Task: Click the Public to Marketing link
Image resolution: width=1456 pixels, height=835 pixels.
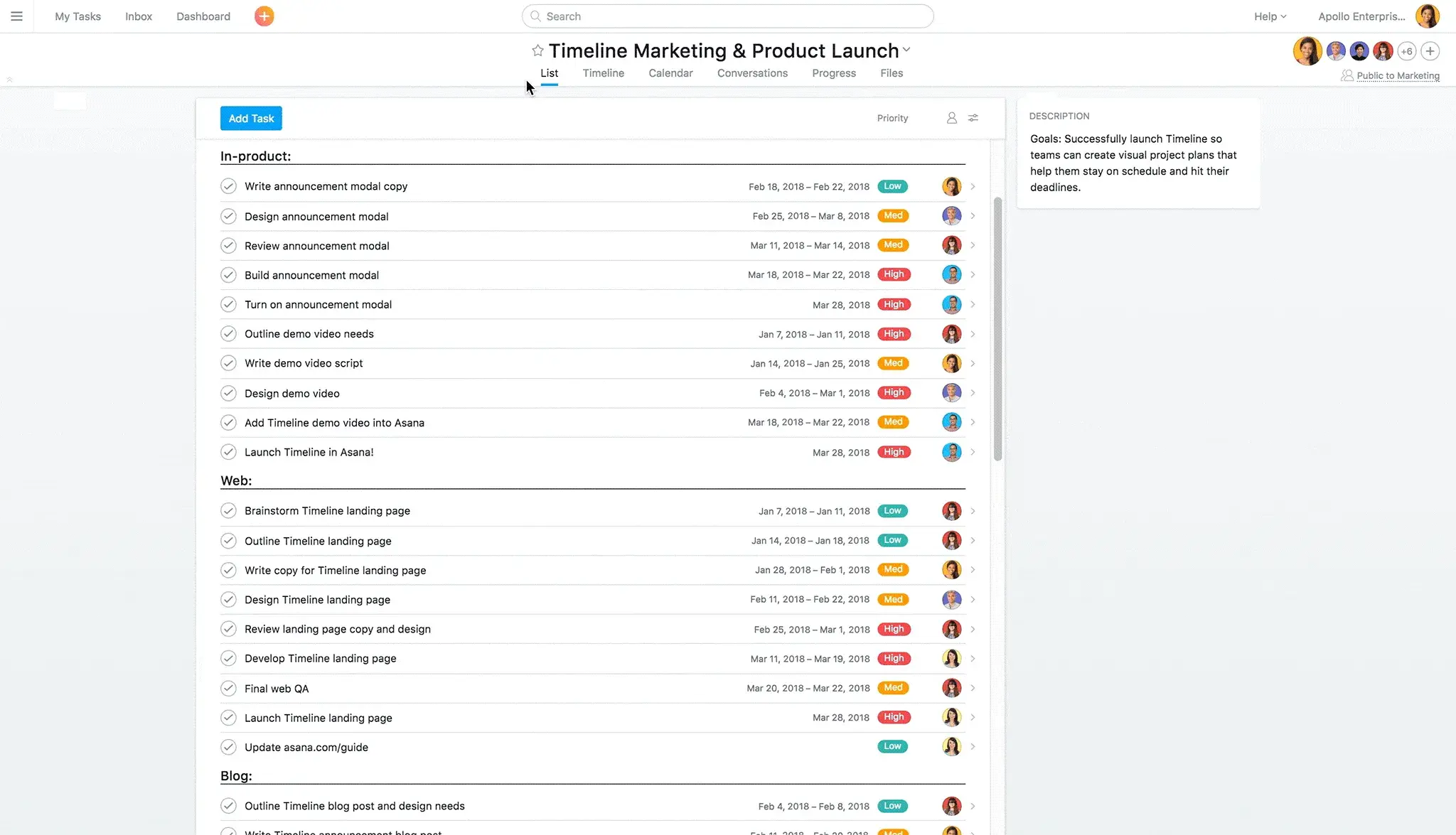Action: click(1398, 76)
